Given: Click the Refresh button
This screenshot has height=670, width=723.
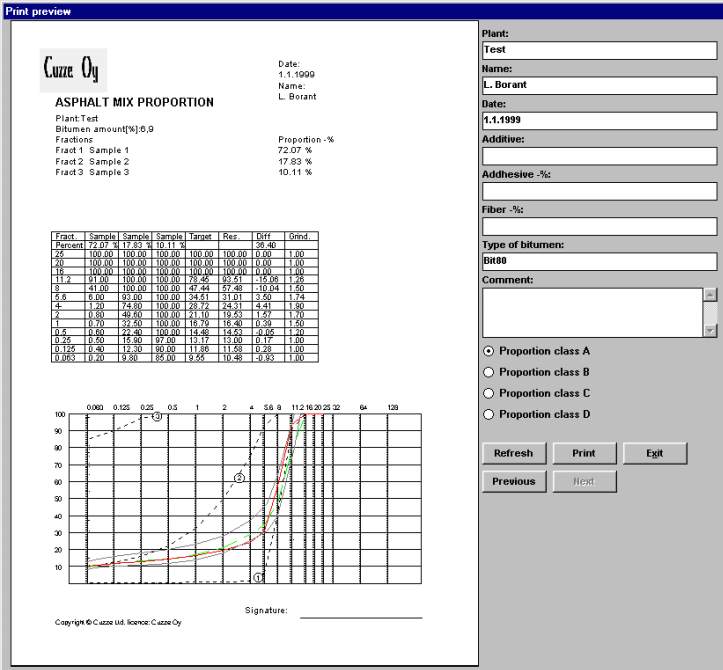Looking at the screenshot, I should [514, 453].
